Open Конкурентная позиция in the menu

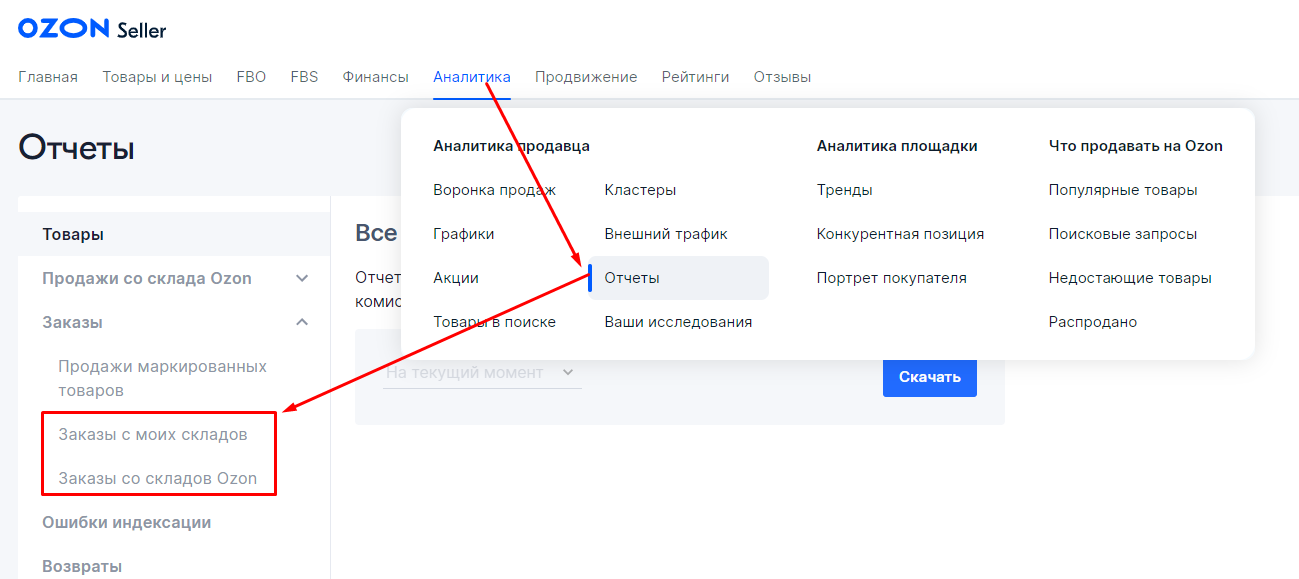pos(900,234)
